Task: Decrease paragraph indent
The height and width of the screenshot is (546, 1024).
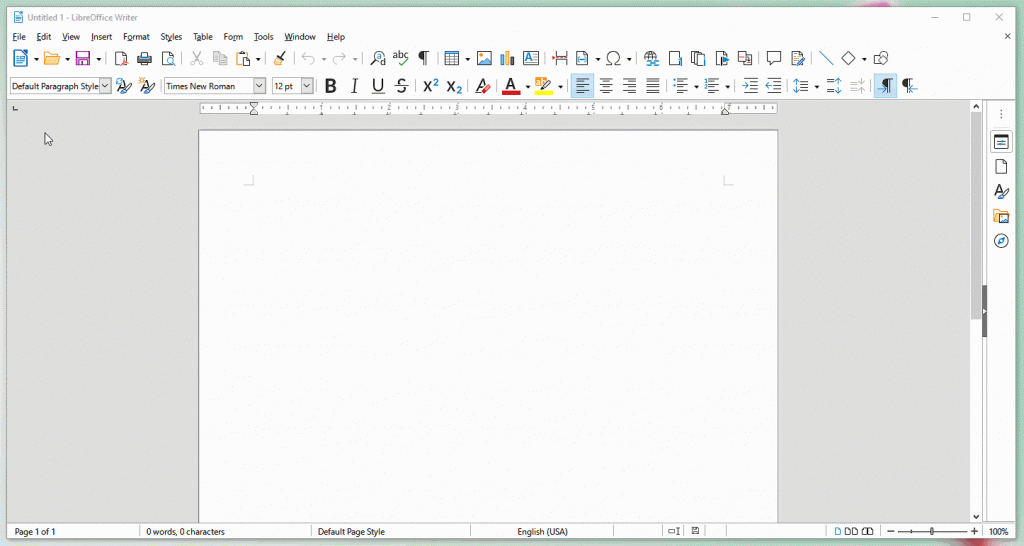Action: pyautogui.click(x=774, y=86)
